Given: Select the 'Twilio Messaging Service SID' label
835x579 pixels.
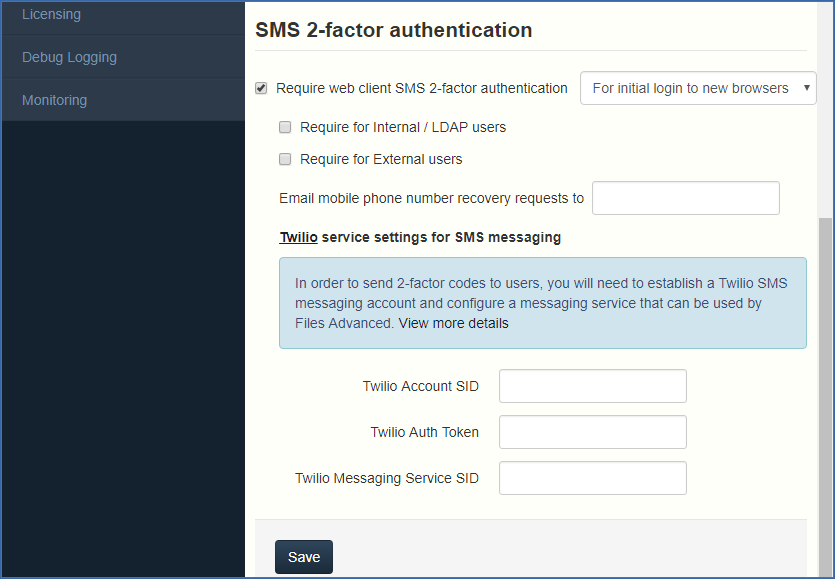Looking at the screenshot, I should pyautogui.click(x=387, y=478).
